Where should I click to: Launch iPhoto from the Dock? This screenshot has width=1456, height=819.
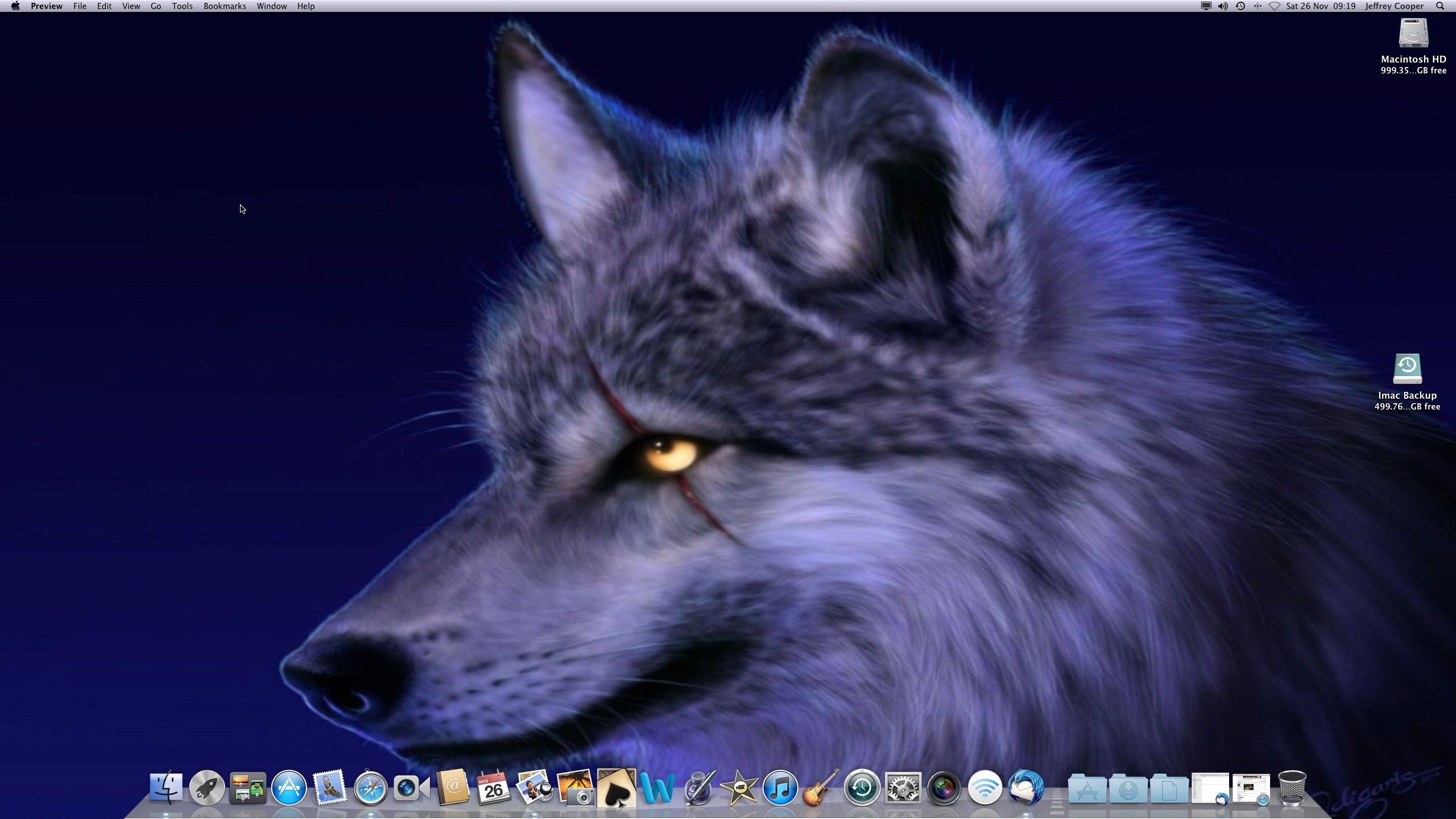tap(575, 788)
